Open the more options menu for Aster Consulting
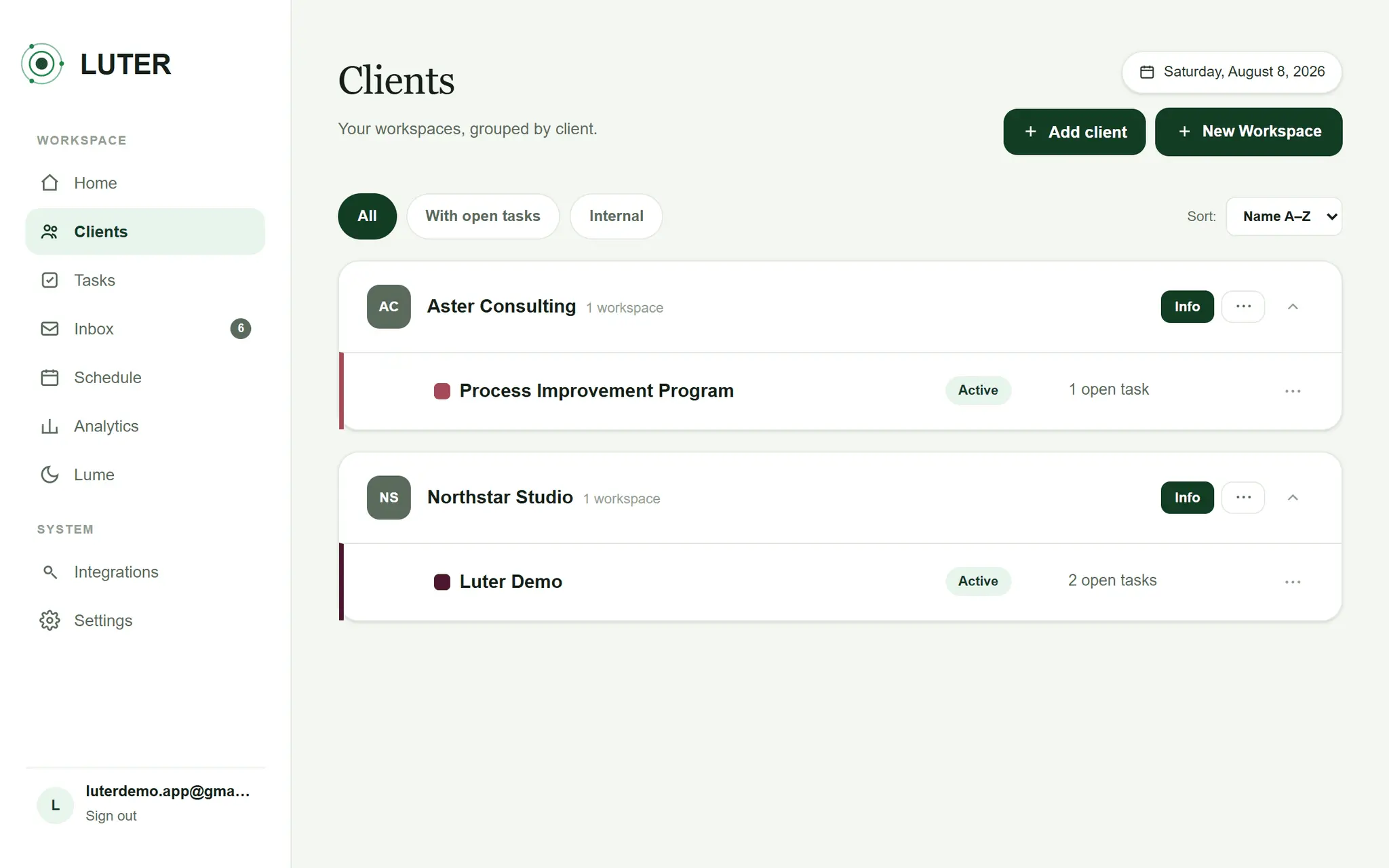The image size is (1389, 868). [x=1243, y=307]
